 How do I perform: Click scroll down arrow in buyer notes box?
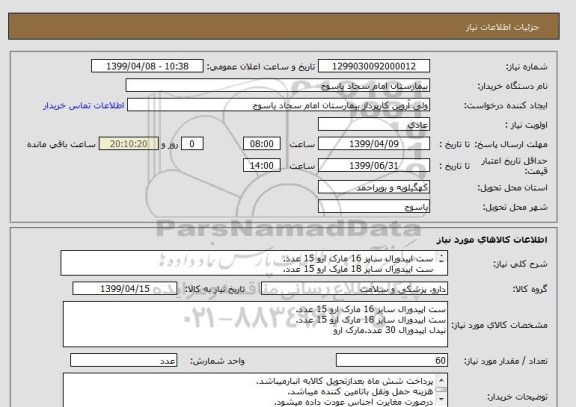pyautogui.click(x=442, y=399)
